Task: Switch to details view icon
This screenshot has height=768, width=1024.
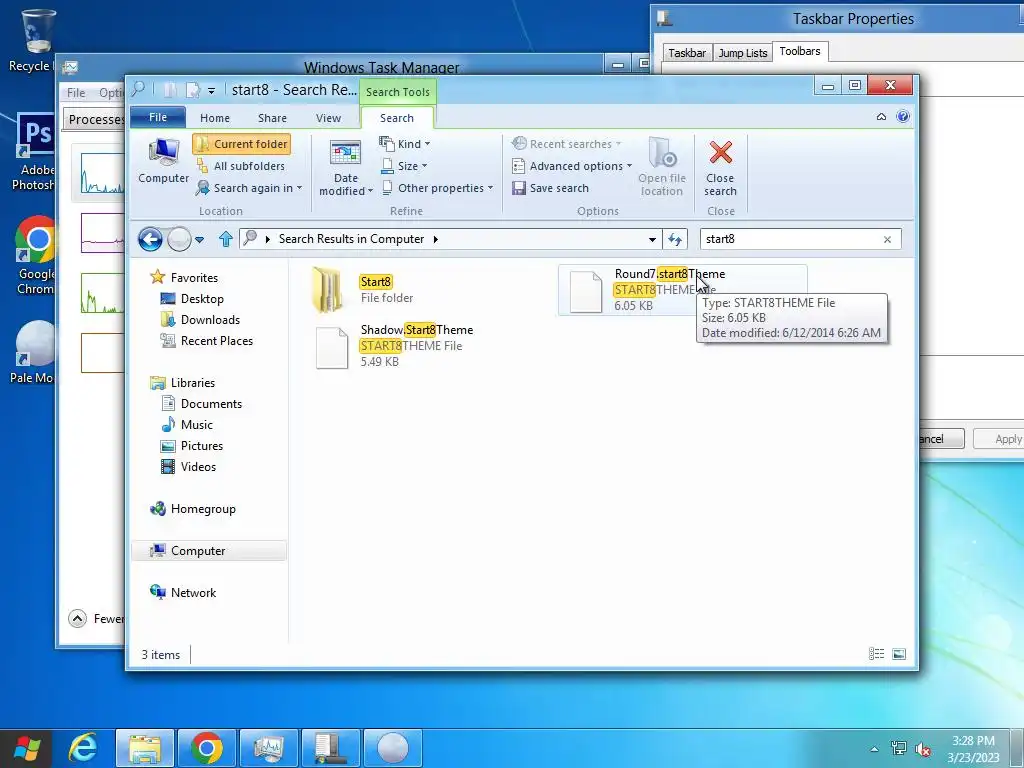Action: tap(876, 654)
